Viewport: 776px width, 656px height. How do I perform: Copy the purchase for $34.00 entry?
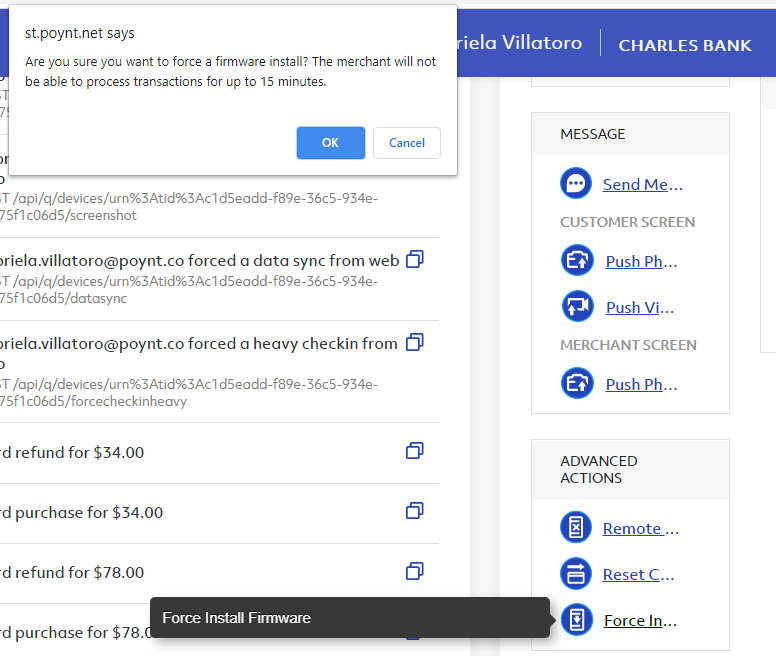point(415,511)
